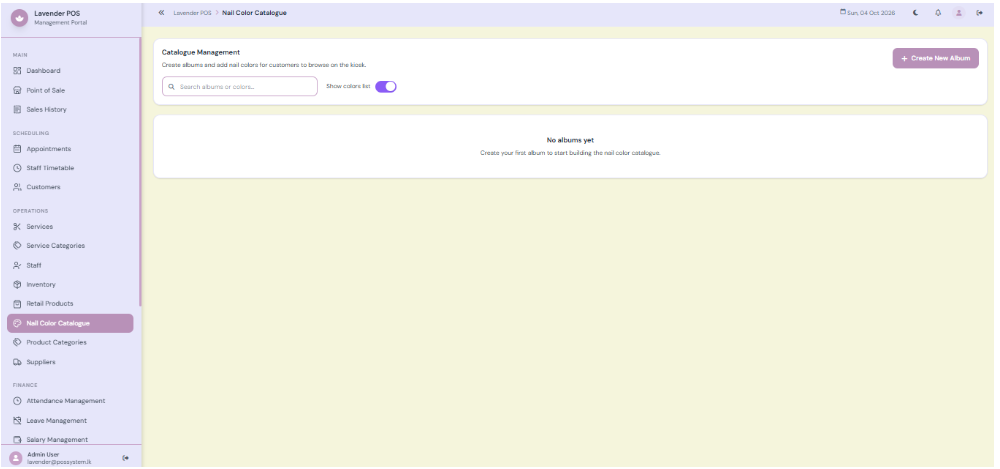Open the user profile avatar in top bar
The height and width of the screenshot is (469, 1000).
[x=959, y=13]
